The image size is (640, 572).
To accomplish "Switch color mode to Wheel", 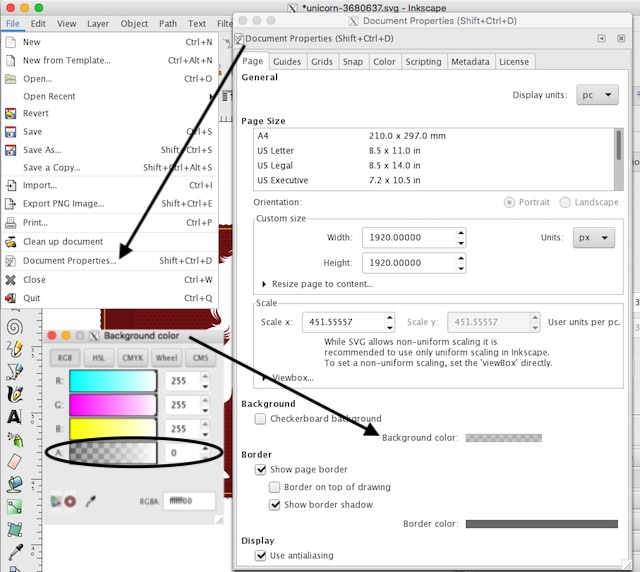I will (x=167, y=358).
